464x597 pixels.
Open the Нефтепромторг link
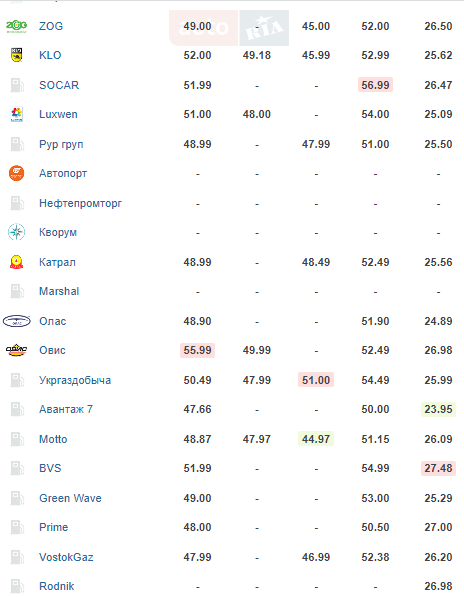[x=80, y=203]
